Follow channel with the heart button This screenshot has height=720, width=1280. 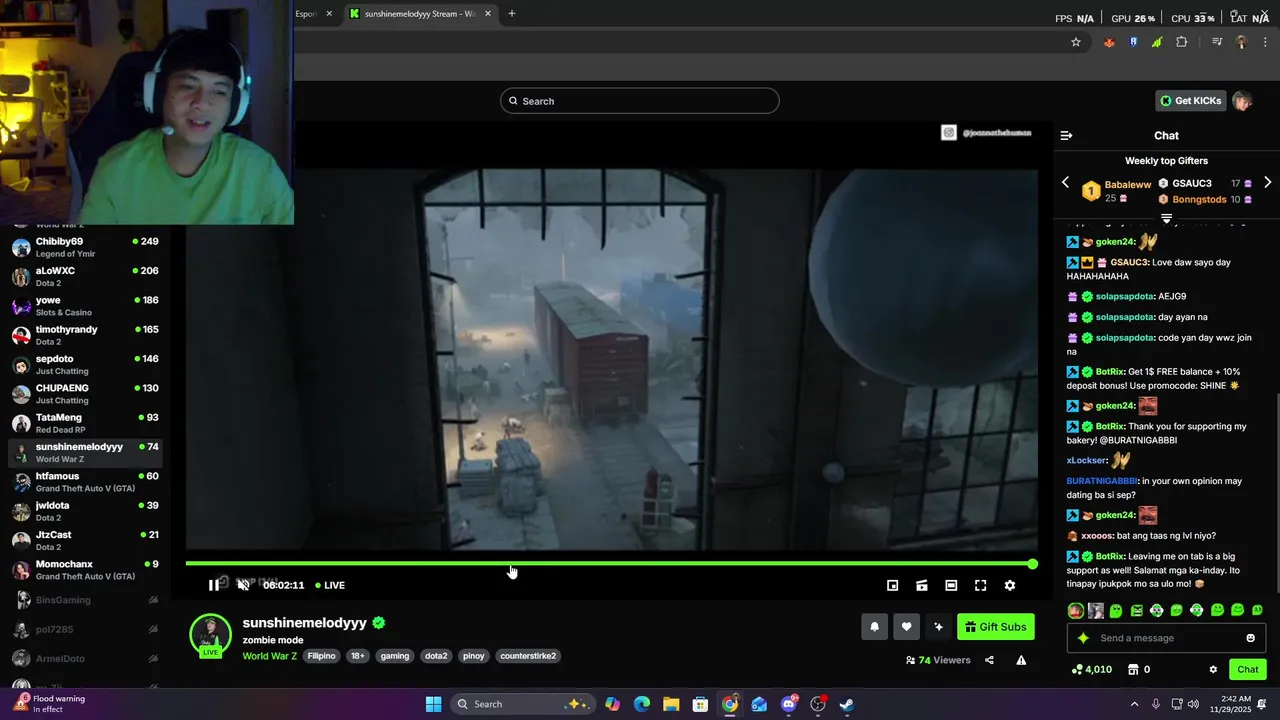(x=906, y=627)
